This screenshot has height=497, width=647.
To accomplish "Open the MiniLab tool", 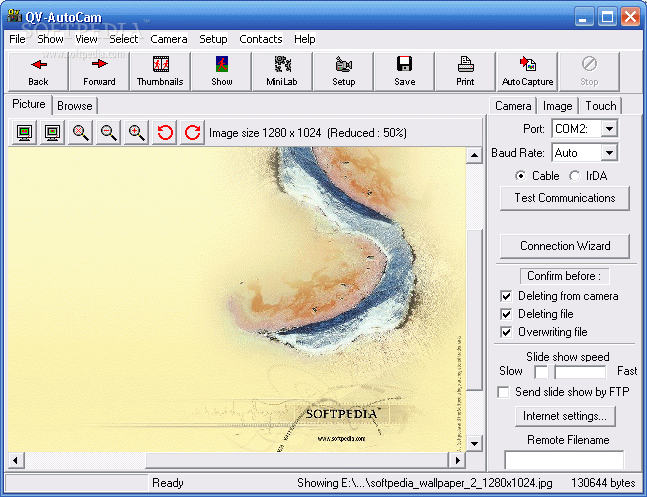I will pos(282,71).
